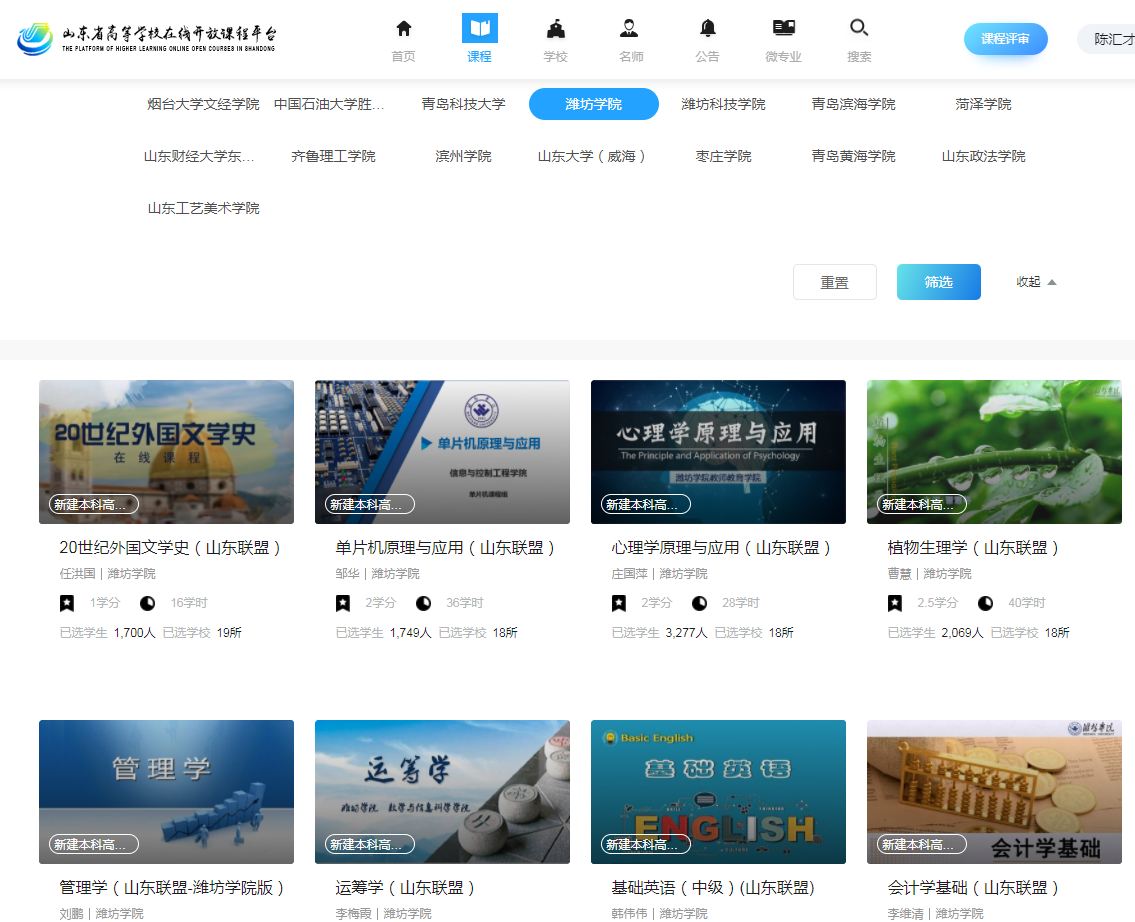Select the 青岛滨海学院 filter
Screen dimensions: 1135x922
pyautogui.click(x=853, y=104)
